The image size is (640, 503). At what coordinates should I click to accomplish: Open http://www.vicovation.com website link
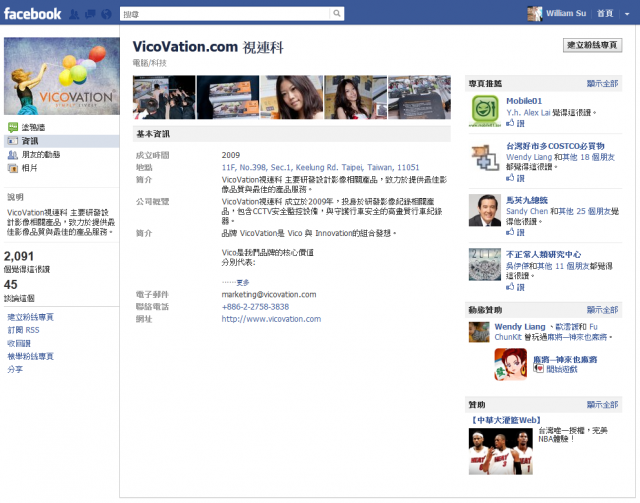[271, 319]
